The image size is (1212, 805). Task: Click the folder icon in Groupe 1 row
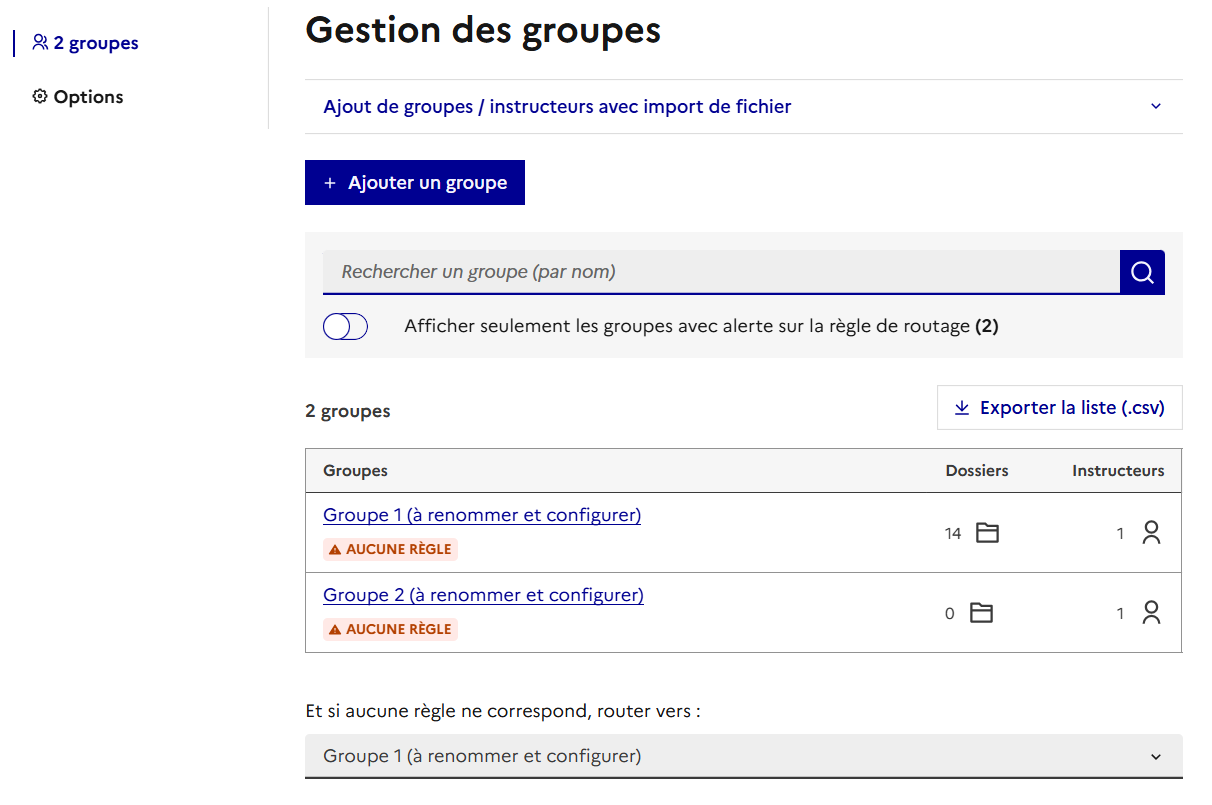pos(987,533)
